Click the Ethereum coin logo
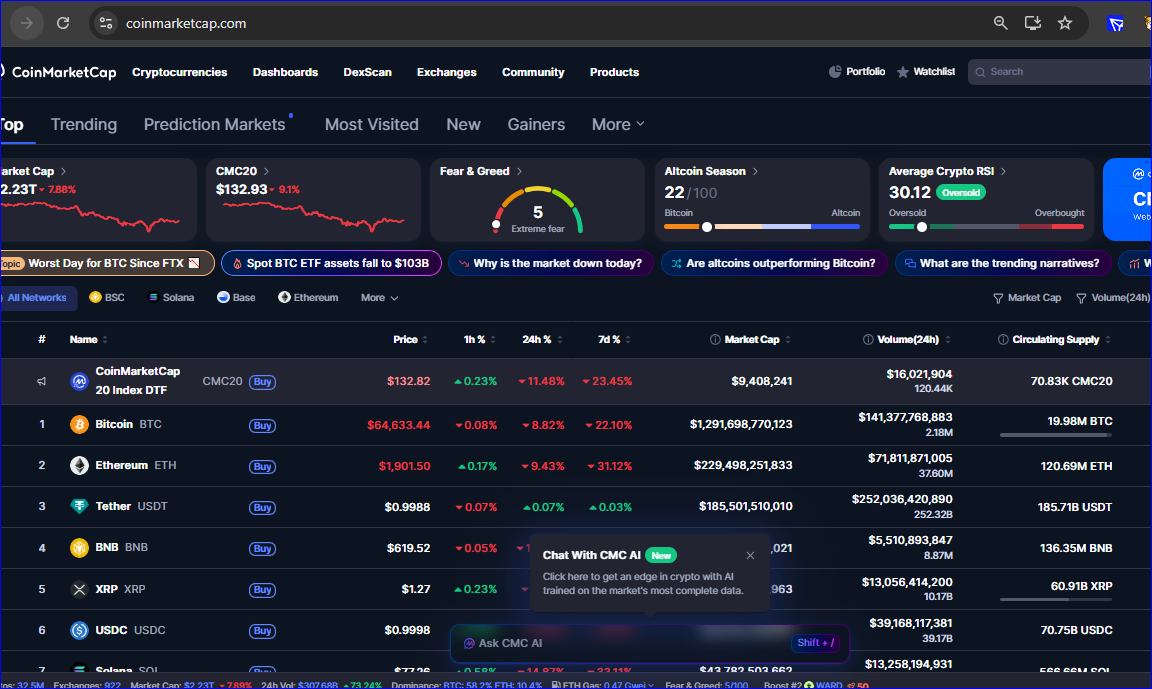Viewport: 1152px width, 689px height. click(79, 465)
